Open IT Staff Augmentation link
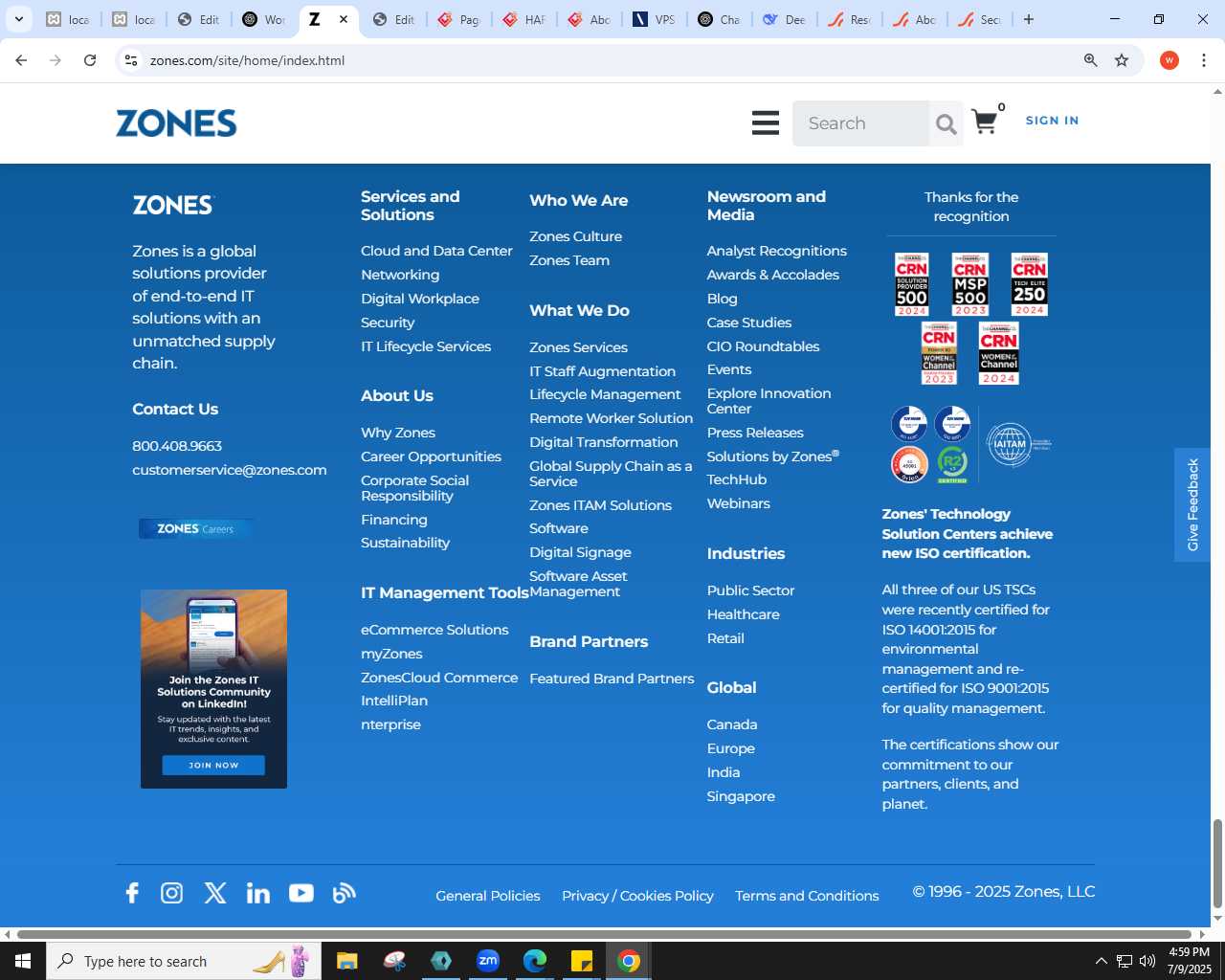 click(x=602, y=371)
